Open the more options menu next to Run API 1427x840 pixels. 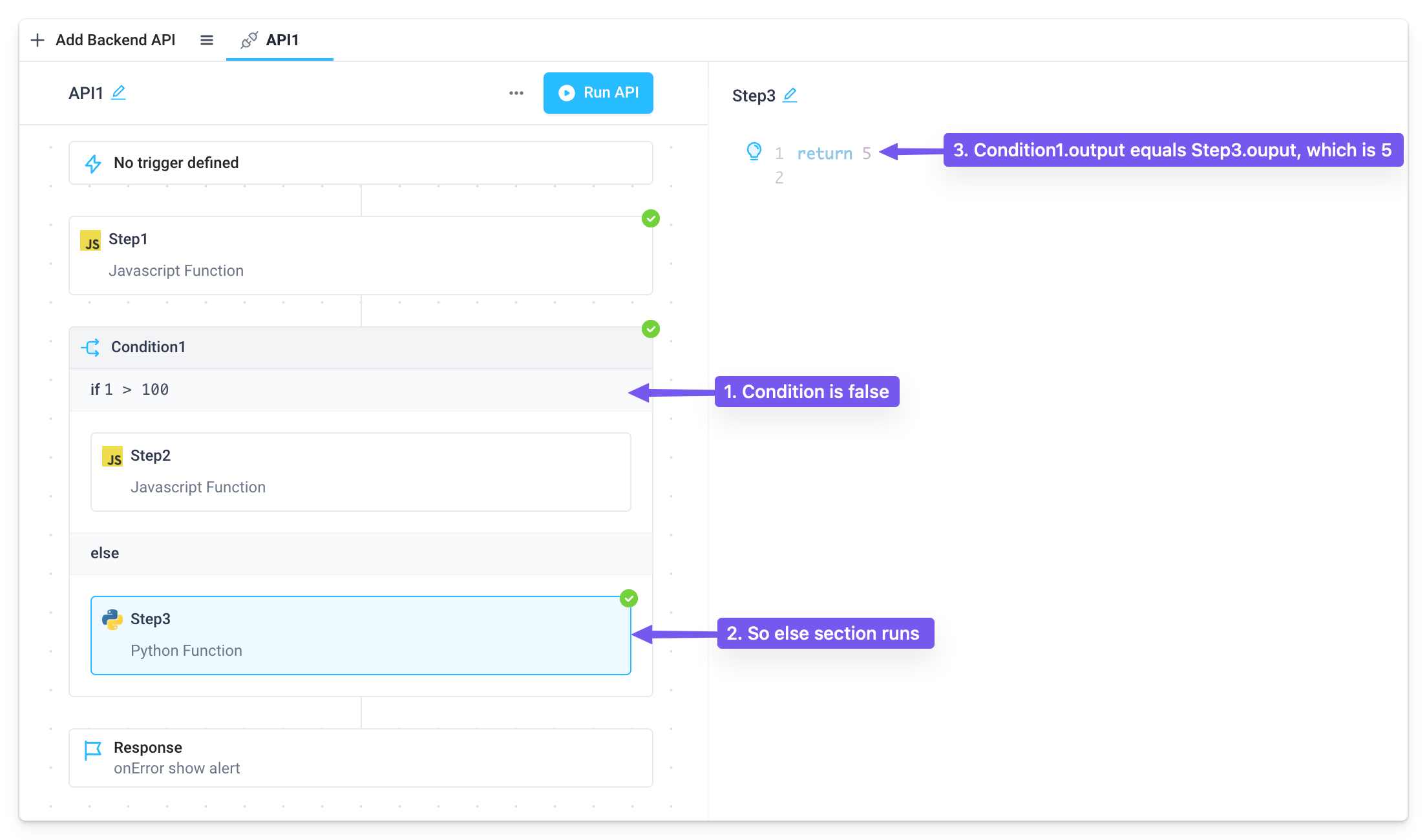pos(516,92)
